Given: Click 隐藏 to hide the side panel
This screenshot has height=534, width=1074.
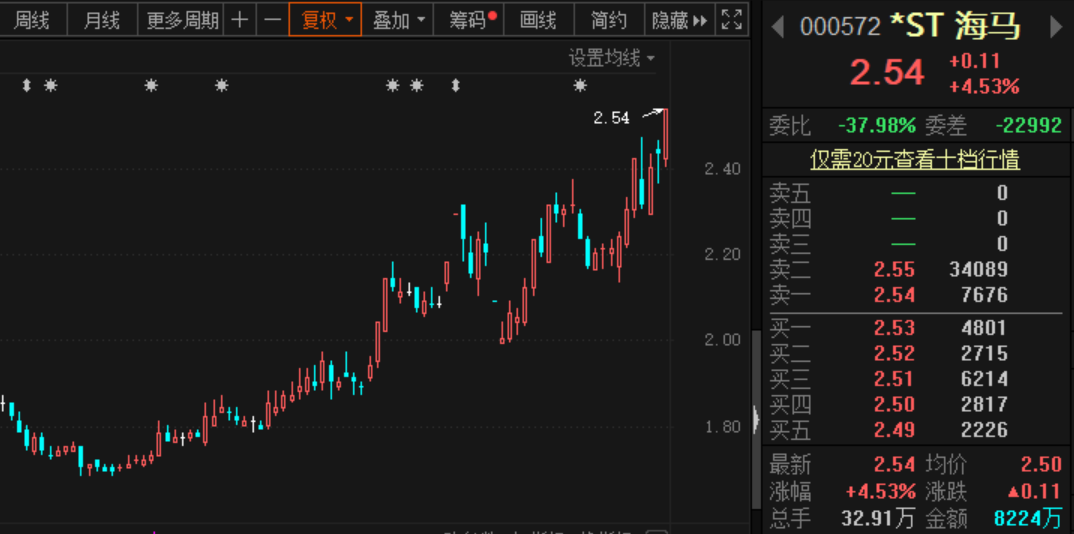Looking at the screenshot, I should (679, 20).
